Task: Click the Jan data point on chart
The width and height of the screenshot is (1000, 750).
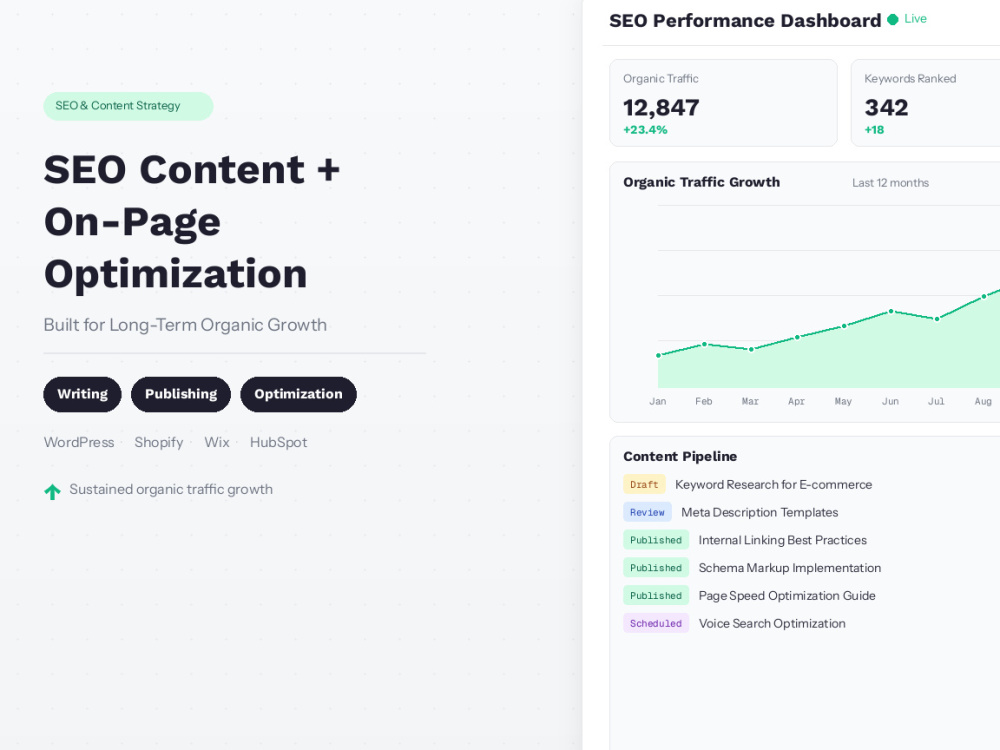Action: (659, 355)
